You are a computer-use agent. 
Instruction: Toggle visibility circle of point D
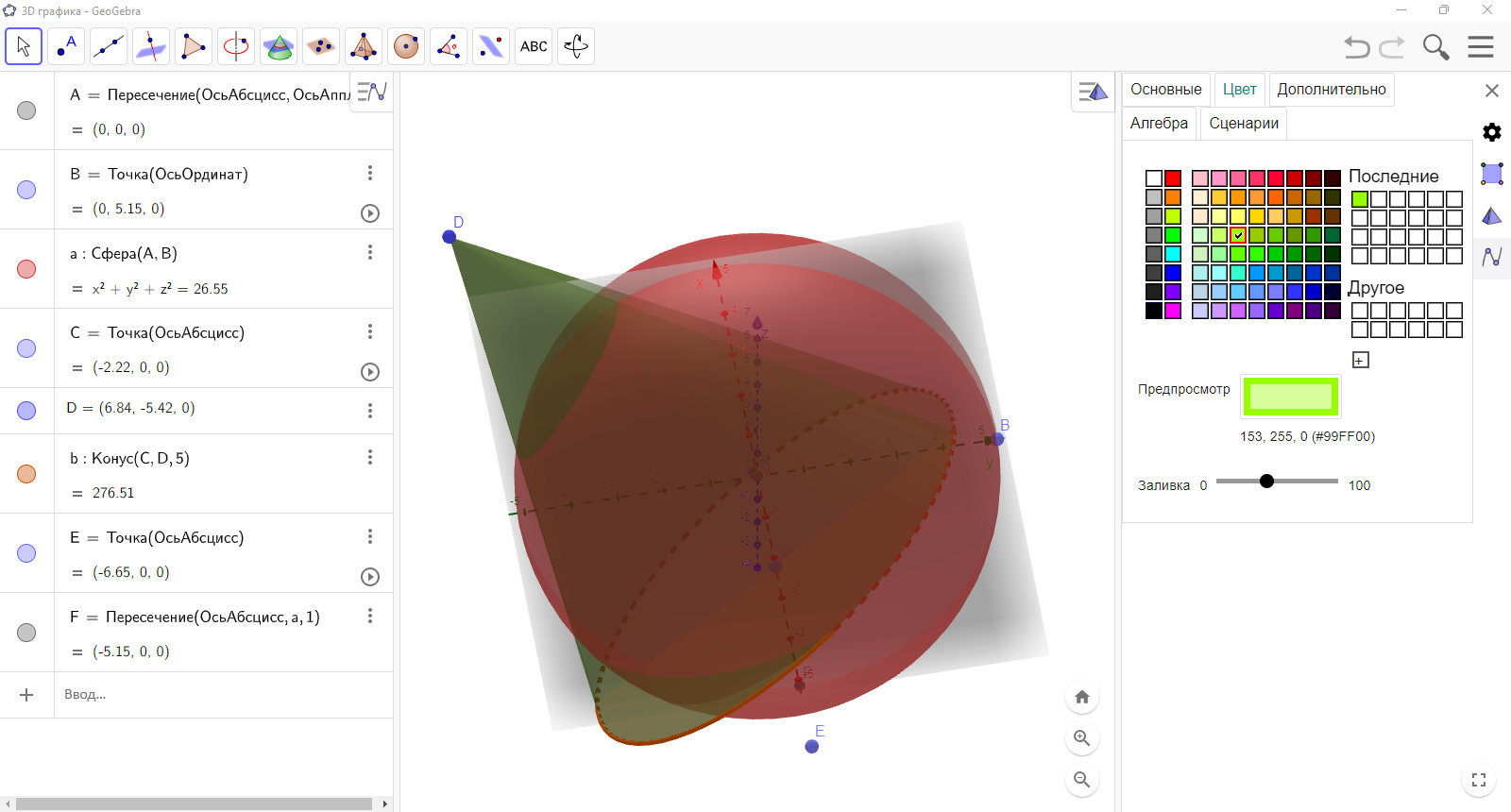point(26,411)
